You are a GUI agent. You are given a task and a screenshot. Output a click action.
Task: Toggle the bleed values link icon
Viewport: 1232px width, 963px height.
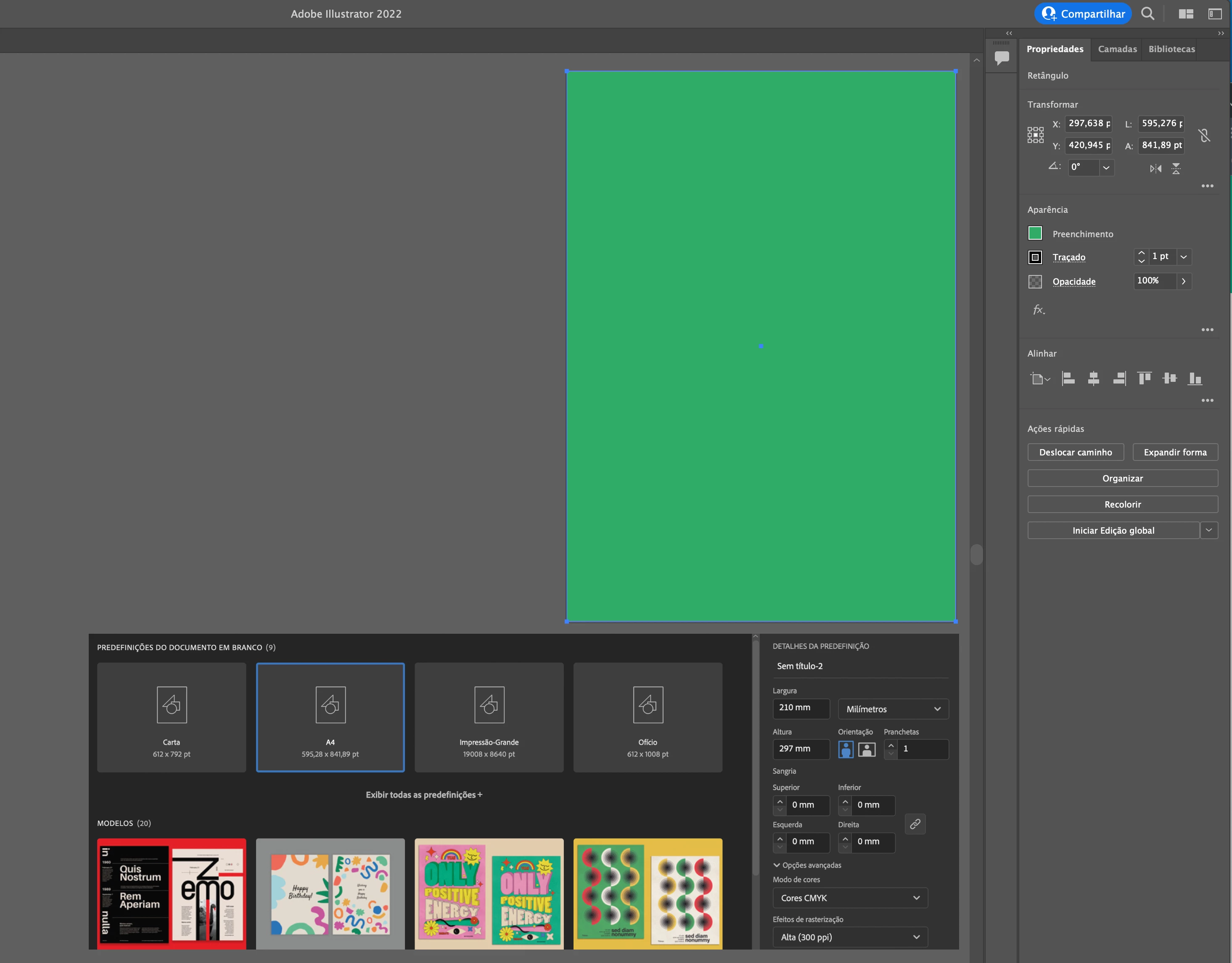coord(915,824)
